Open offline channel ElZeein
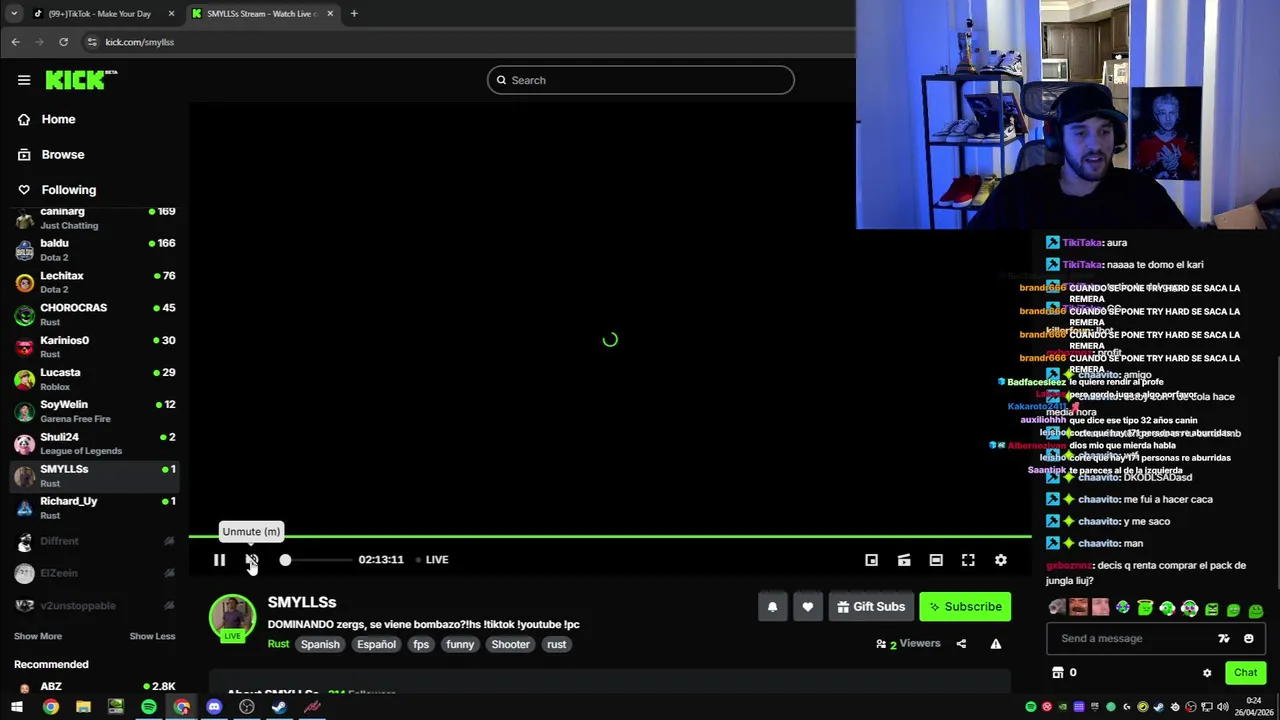Image resolution: width=1280 pixels, height=720 pixels. click(95, 573)
